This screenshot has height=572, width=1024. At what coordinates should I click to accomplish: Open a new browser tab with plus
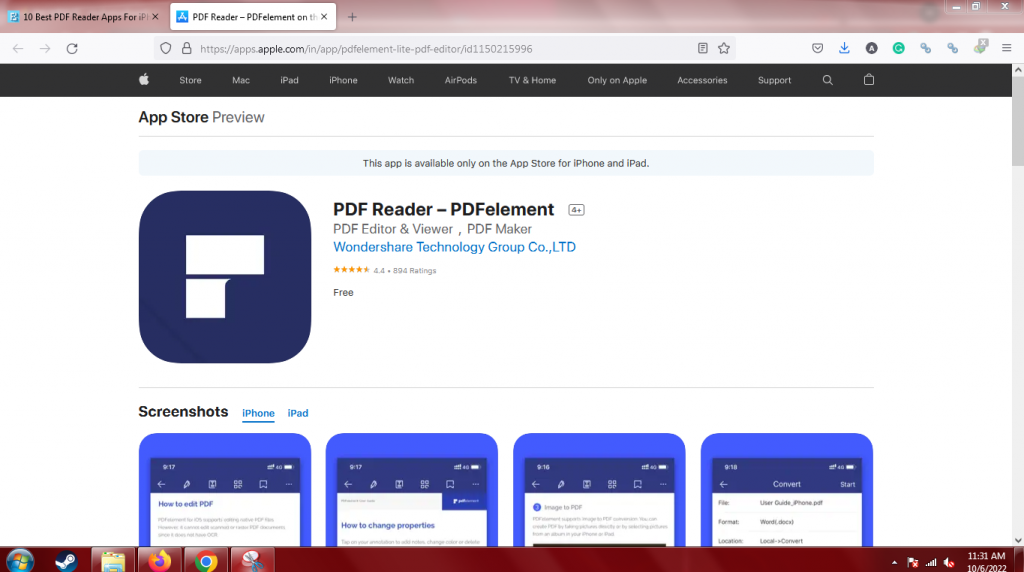[x=352, y=17]
